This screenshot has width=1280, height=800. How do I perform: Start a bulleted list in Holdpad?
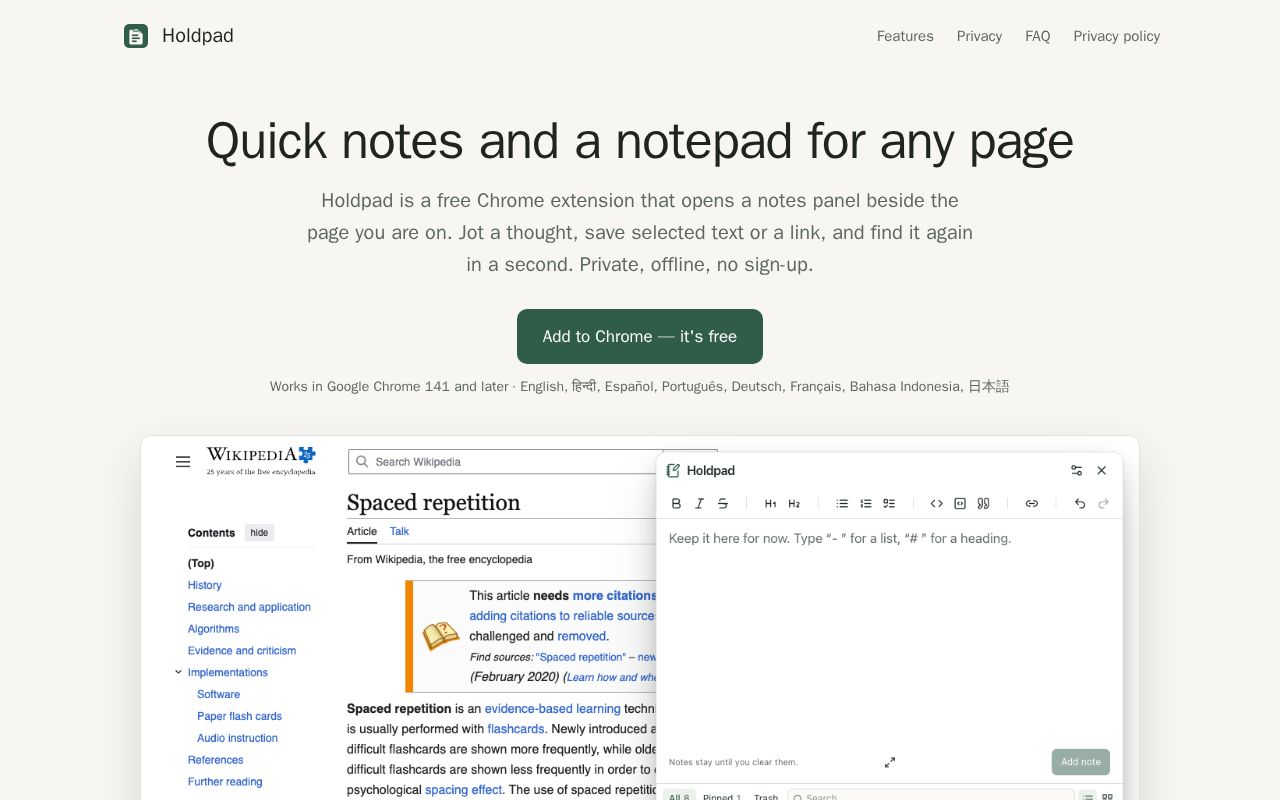point(842,503)
